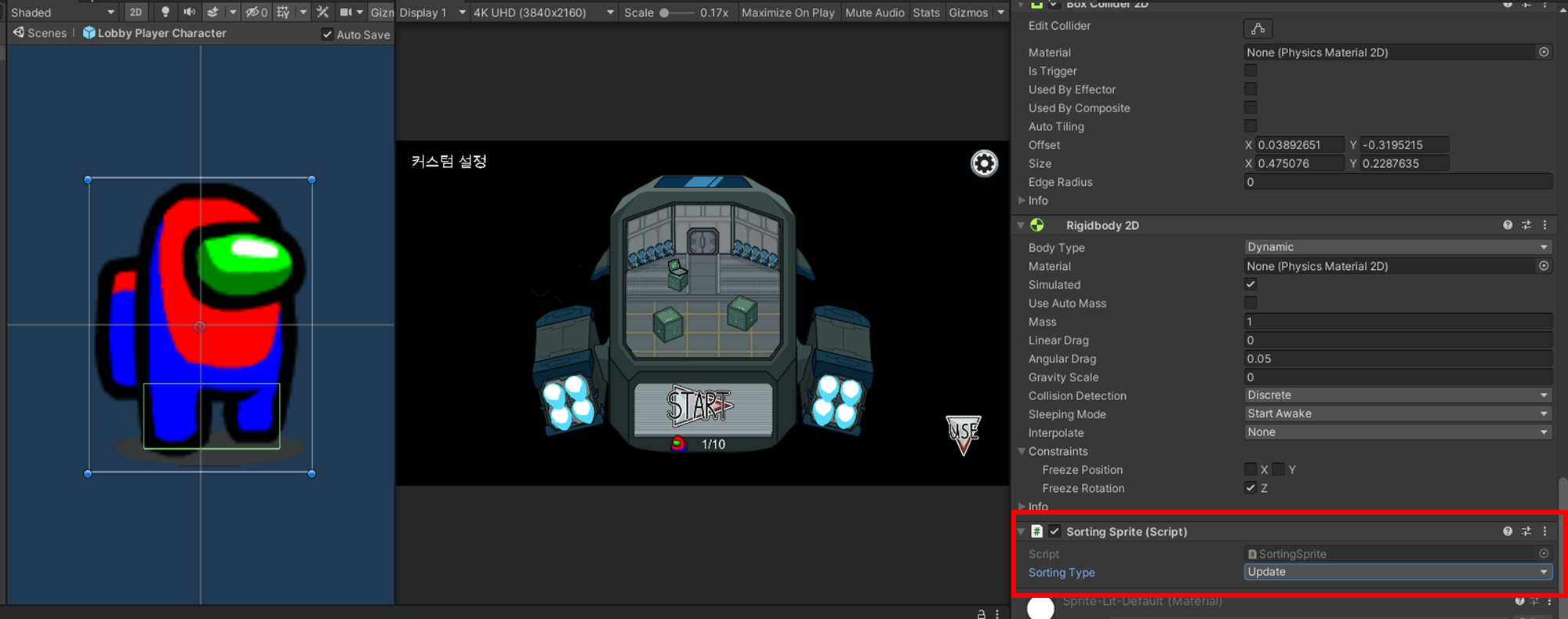The image size is (1568, 619).
Task: Open grid settings dropdown arrow
Action: (303, 12)
